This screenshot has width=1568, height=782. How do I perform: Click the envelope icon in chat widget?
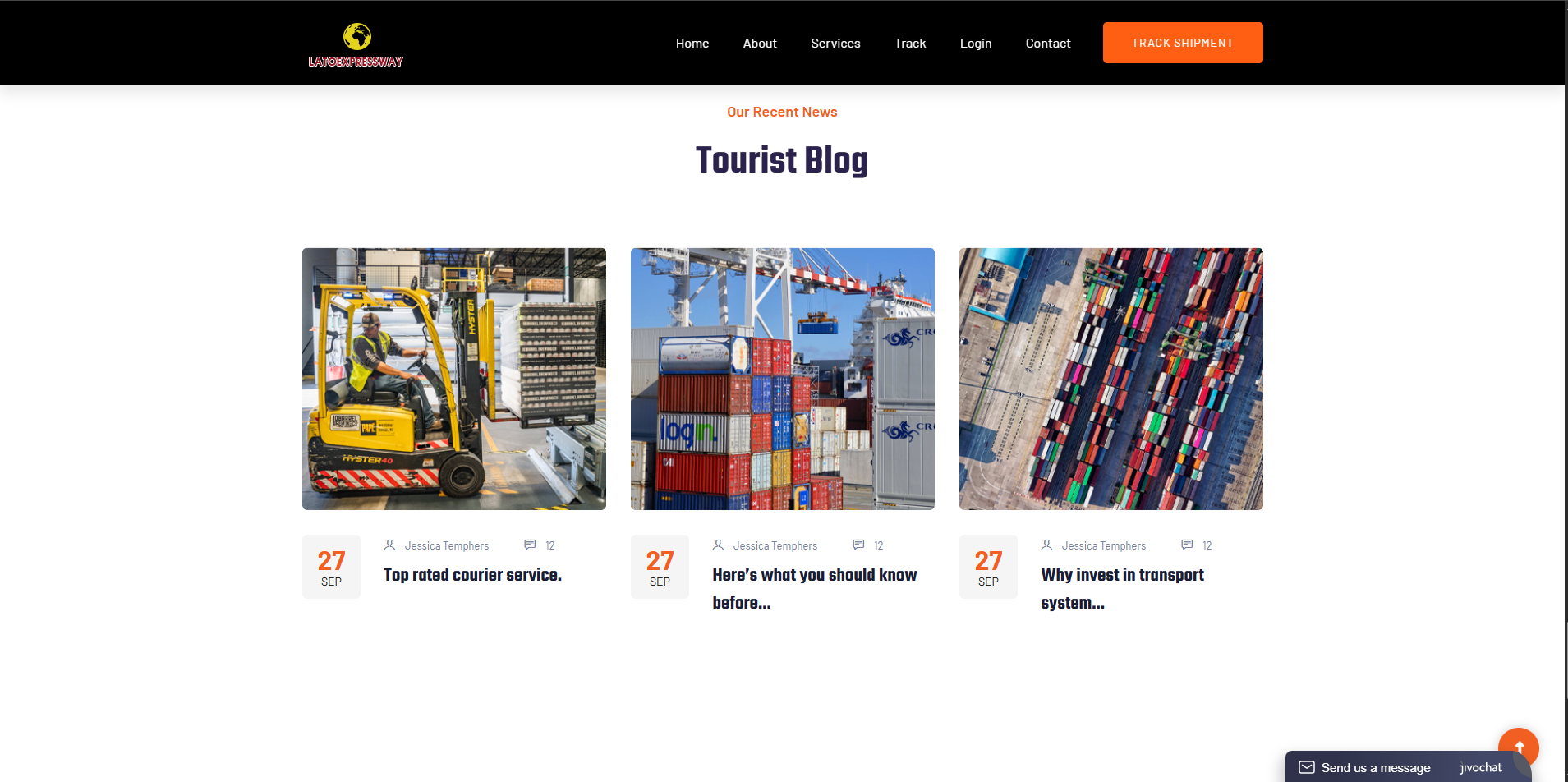click(x=1306, y=767)
